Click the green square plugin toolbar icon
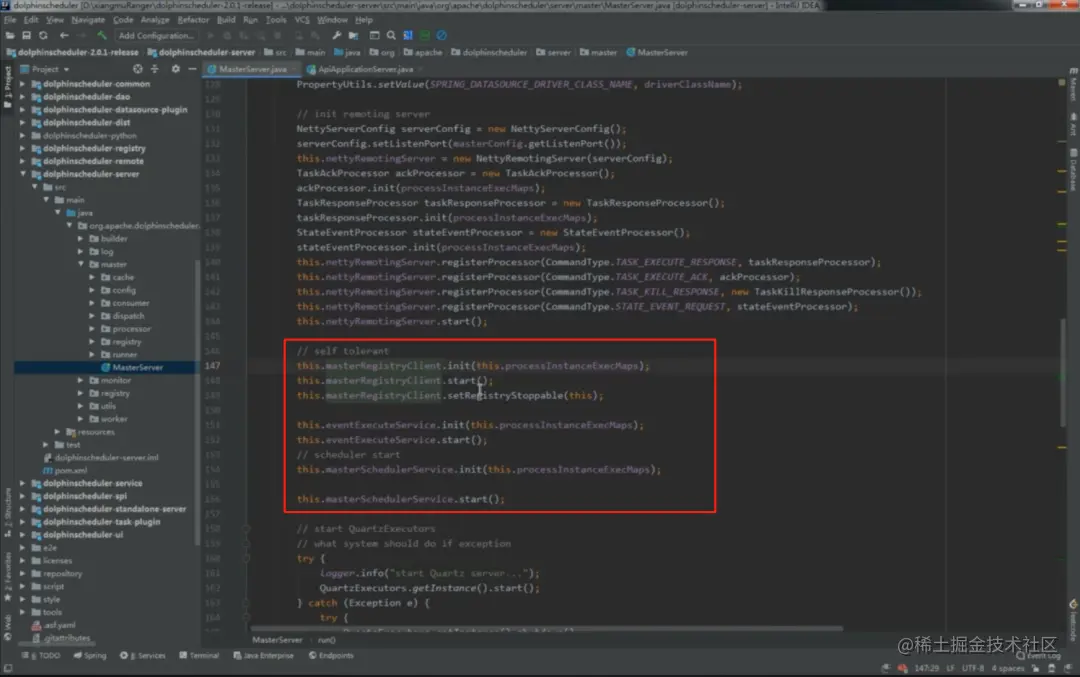 [425, 35]
